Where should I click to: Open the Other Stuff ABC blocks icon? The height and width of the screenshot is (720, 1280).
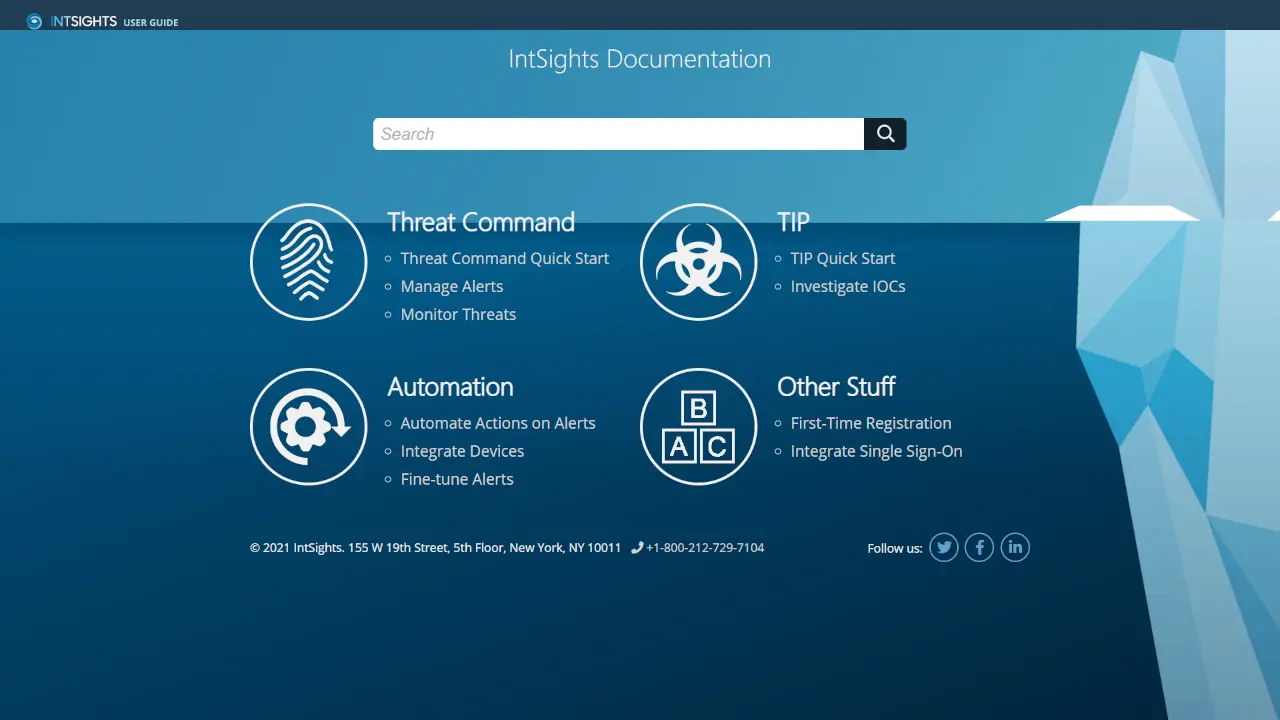point(698,427)
